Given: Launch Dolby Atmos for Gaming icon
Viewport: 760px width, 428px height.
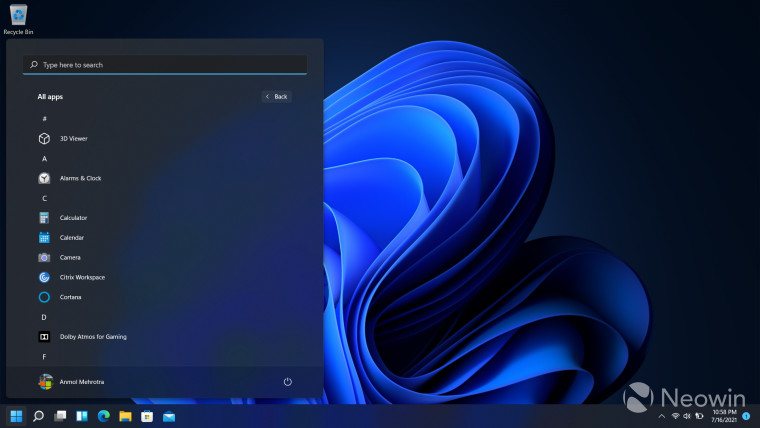Looking at the screenshot, I should tap(44, 336).
